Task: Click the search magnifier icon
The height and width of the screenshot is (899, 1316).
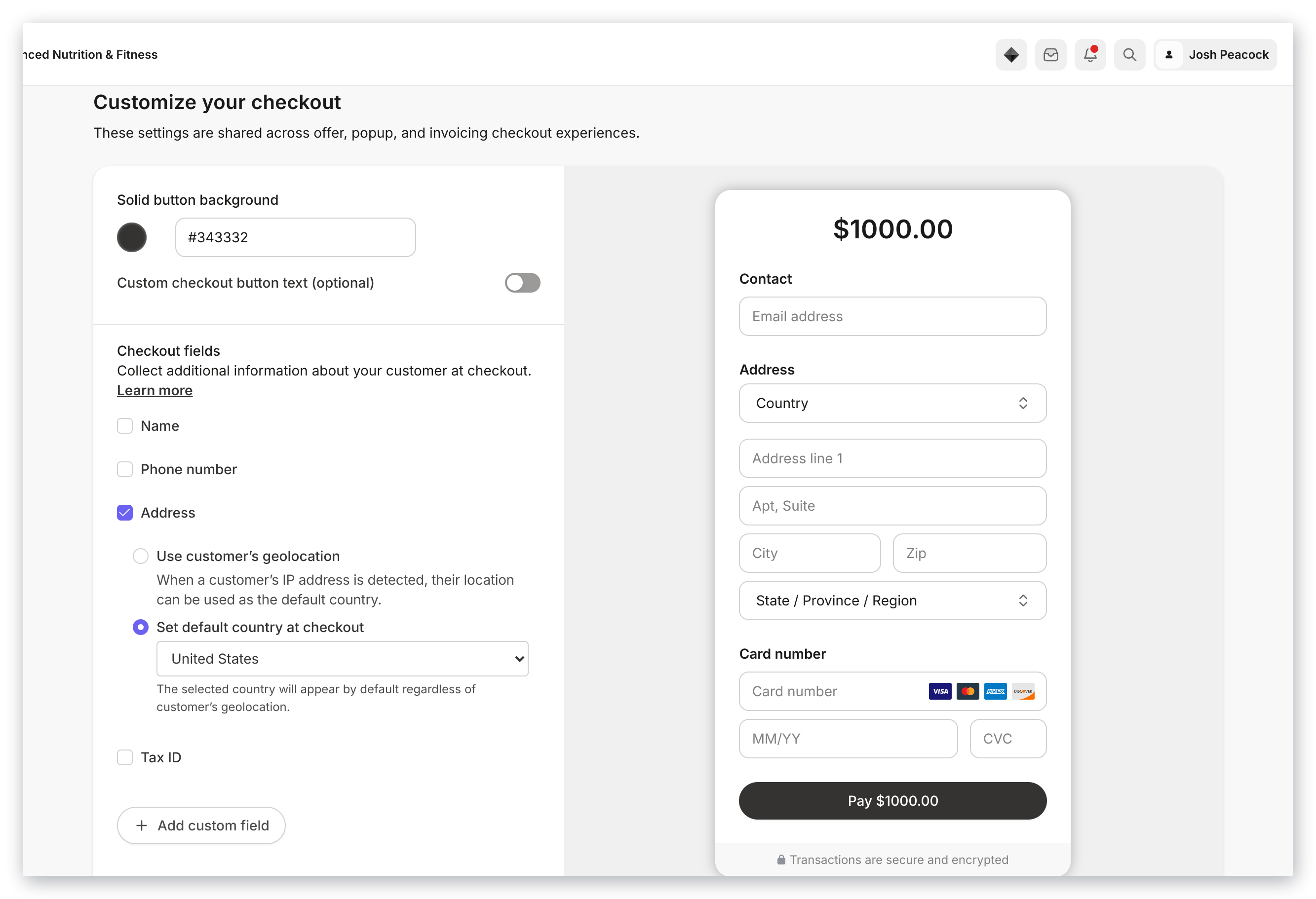Action: coord(1130,55)
